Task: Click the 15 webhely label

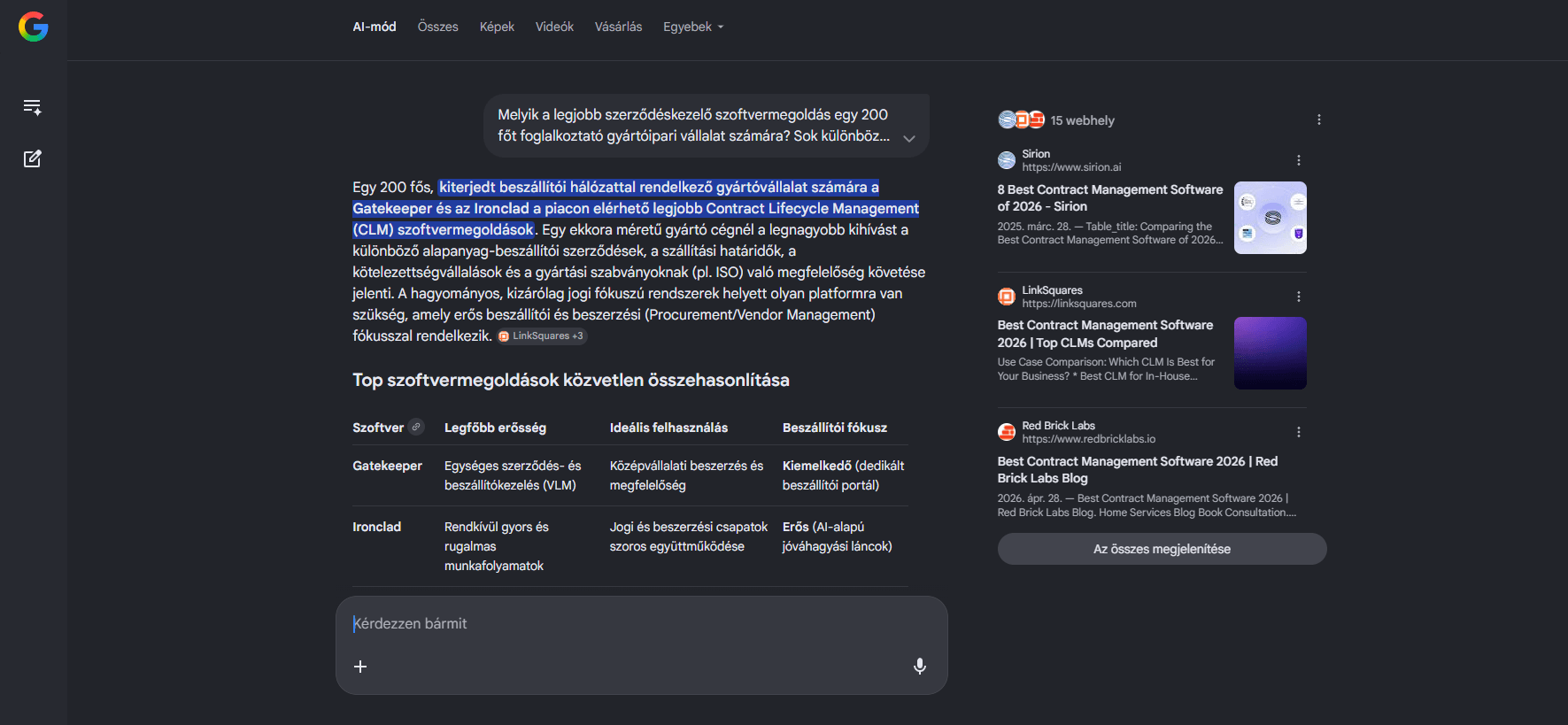Action: click(x=1082, y=120)
